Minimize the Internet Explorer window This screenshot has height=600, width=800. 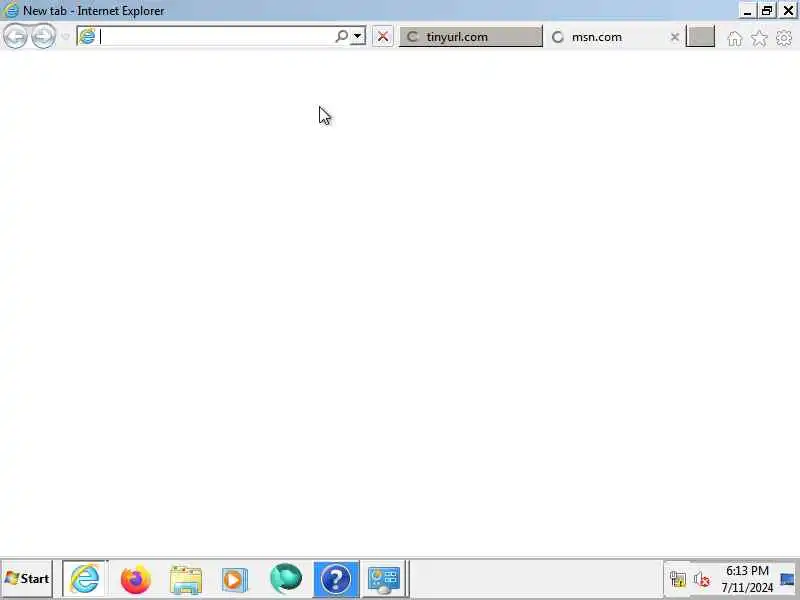point(747,11)
